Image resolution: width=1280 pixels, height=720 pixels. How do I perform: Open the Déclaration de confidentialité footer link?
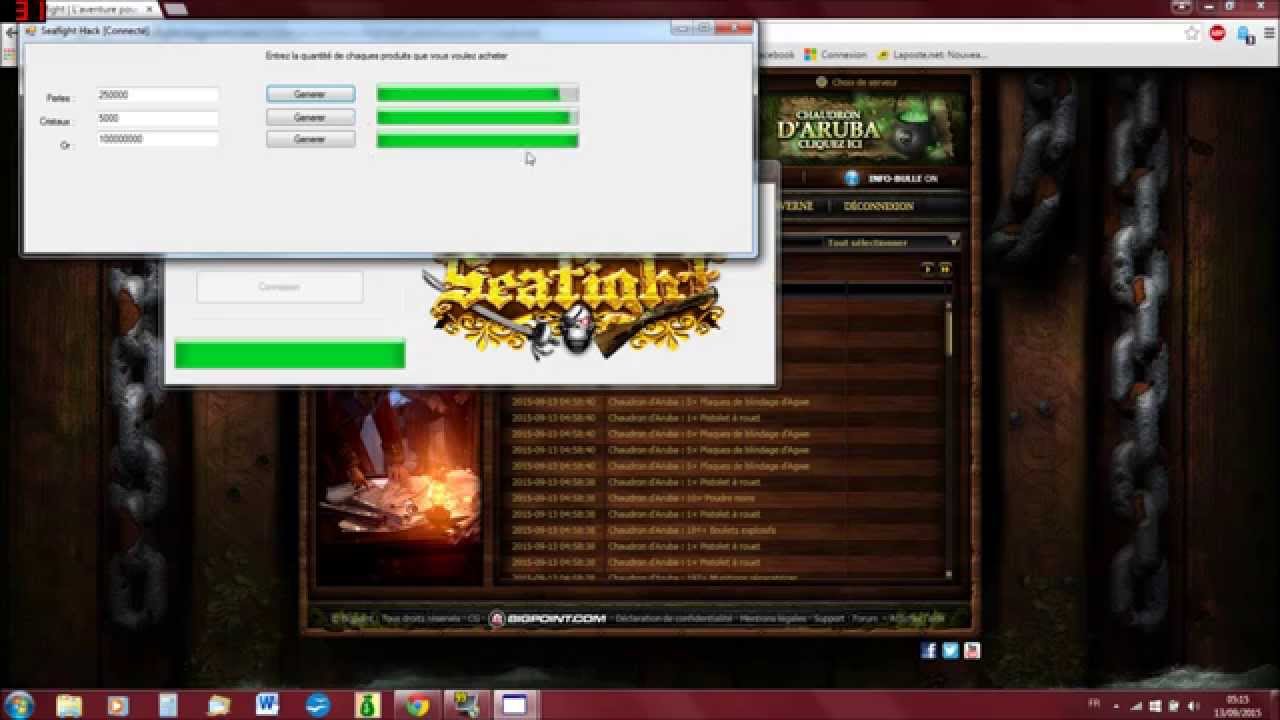coord(673,619)
